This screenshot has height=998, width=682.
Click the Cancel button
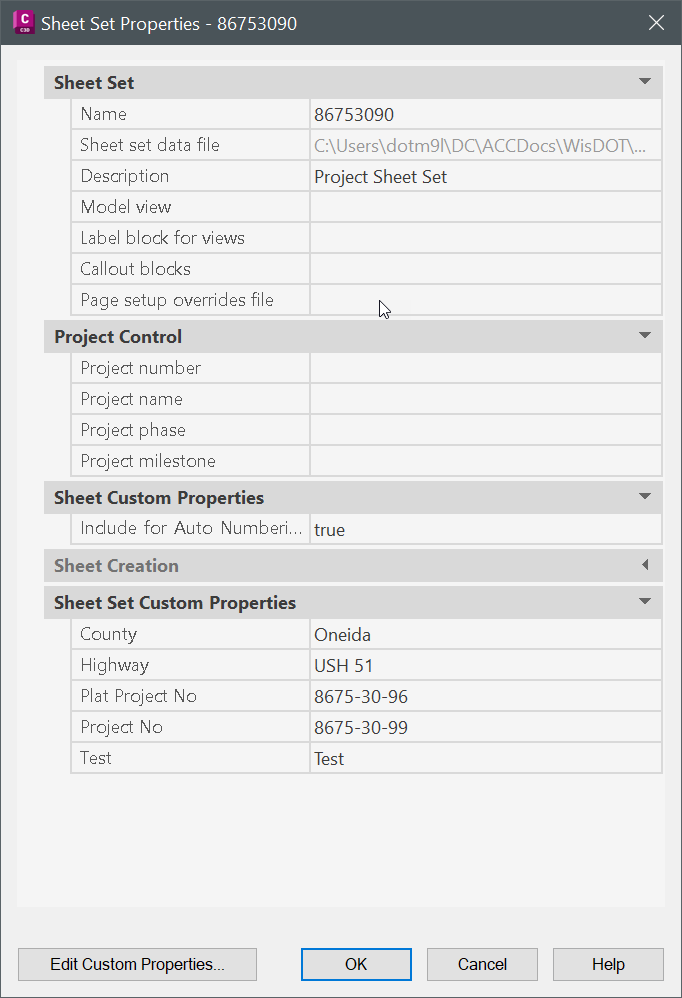482,964
